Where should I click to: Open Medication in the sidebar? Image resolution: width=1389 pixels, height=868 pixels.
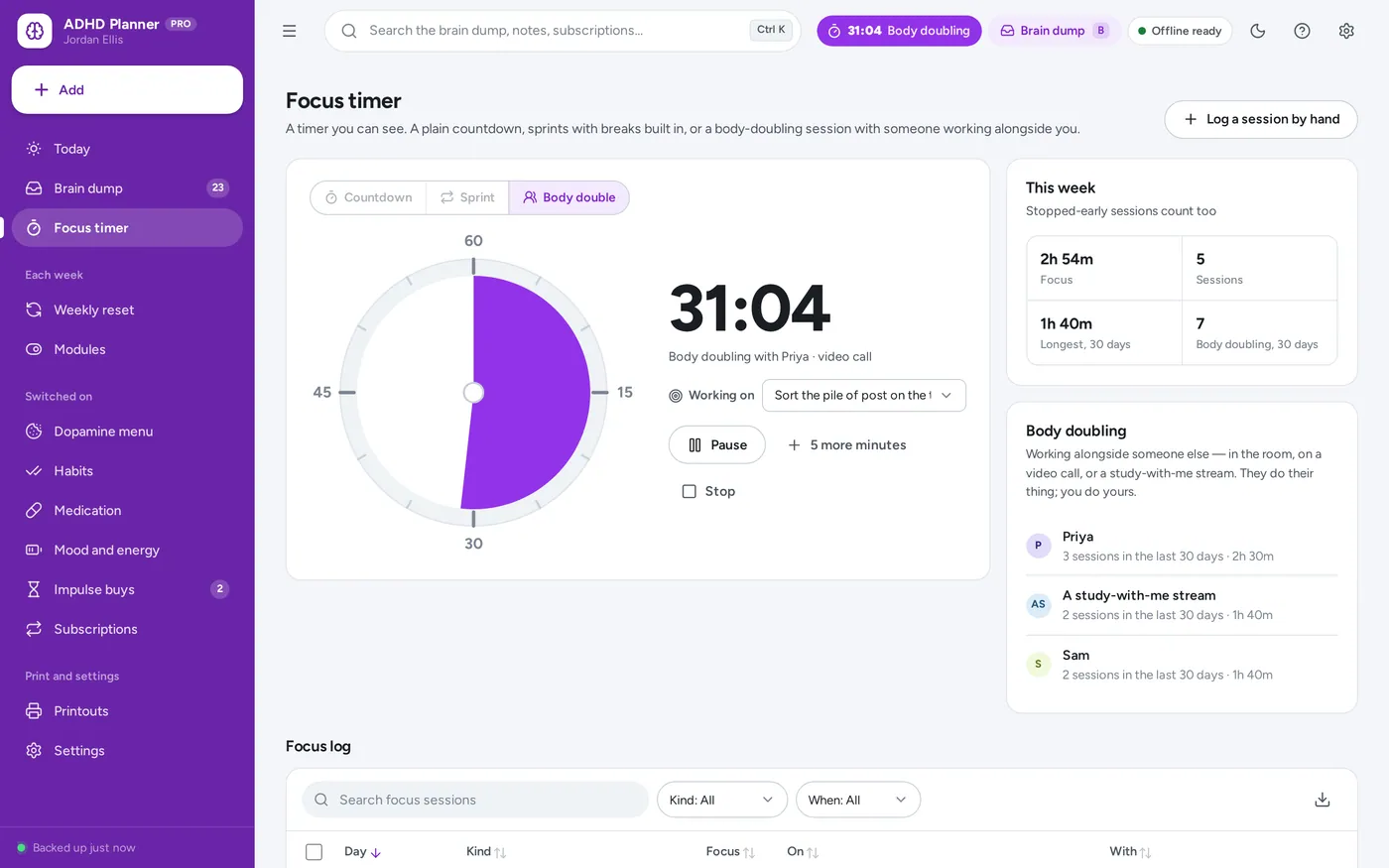point(127,511)
